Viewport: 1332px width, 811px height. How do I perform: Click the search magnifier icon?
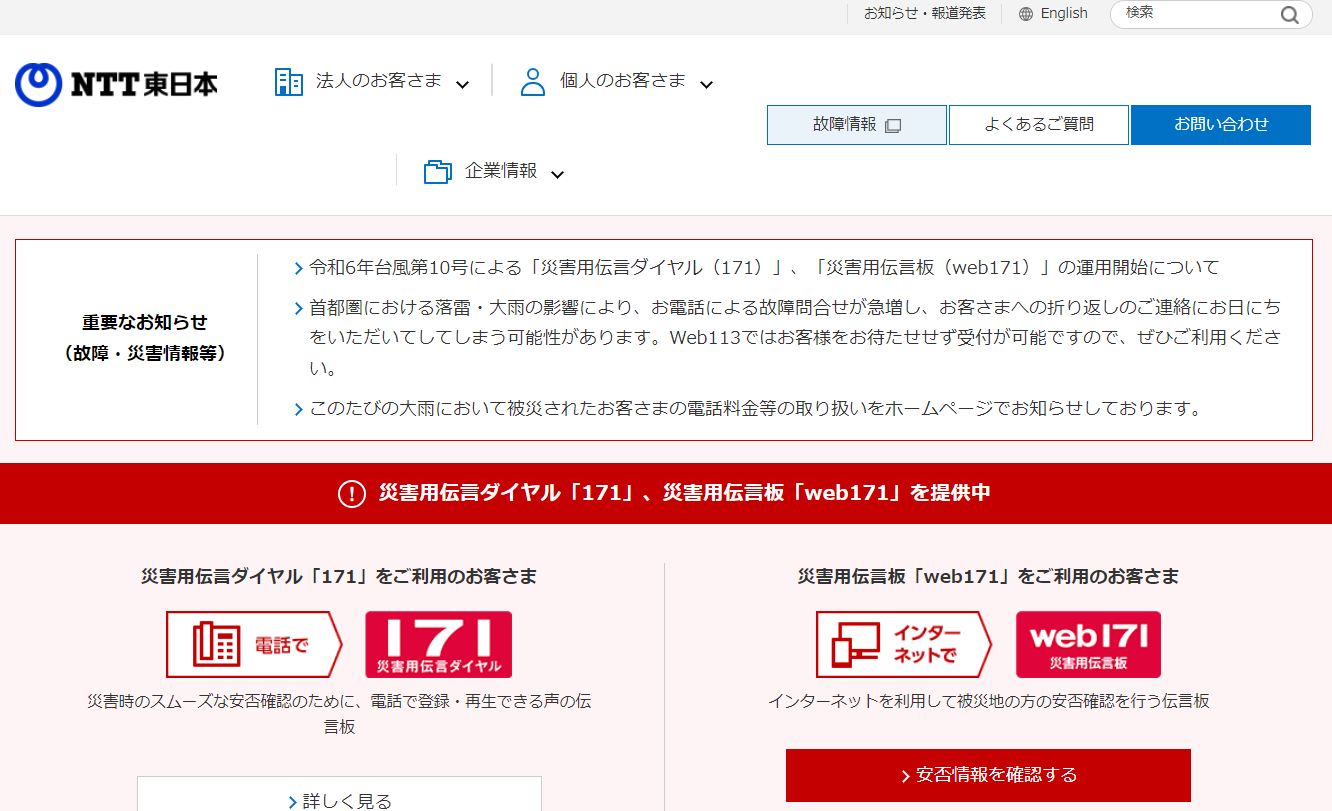point(1290,15)
